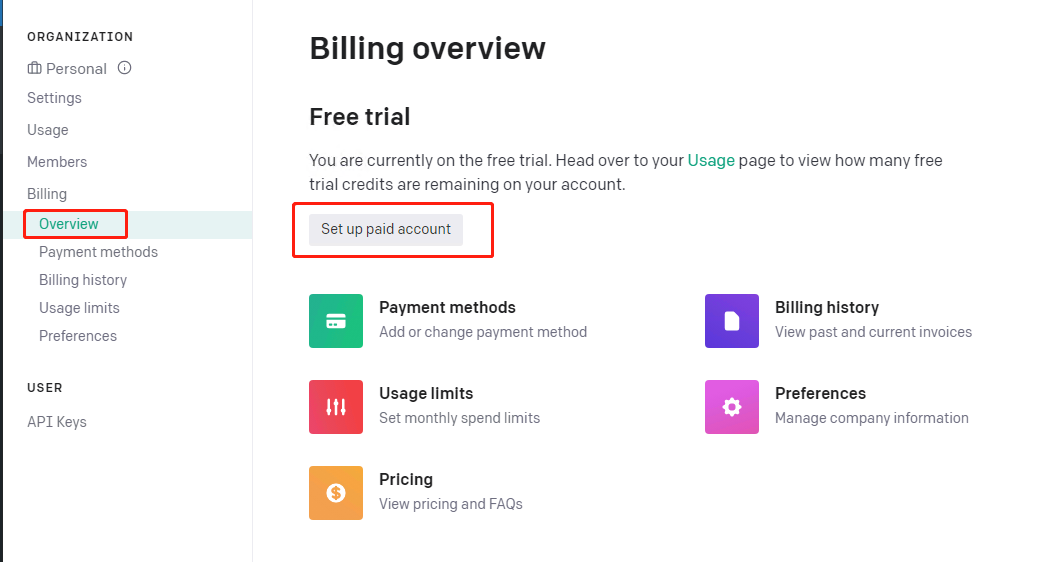This screenshot has height=562, width=1060.
Task: Go to Usage in the sidebar
Action: click(x=48, y=130)
